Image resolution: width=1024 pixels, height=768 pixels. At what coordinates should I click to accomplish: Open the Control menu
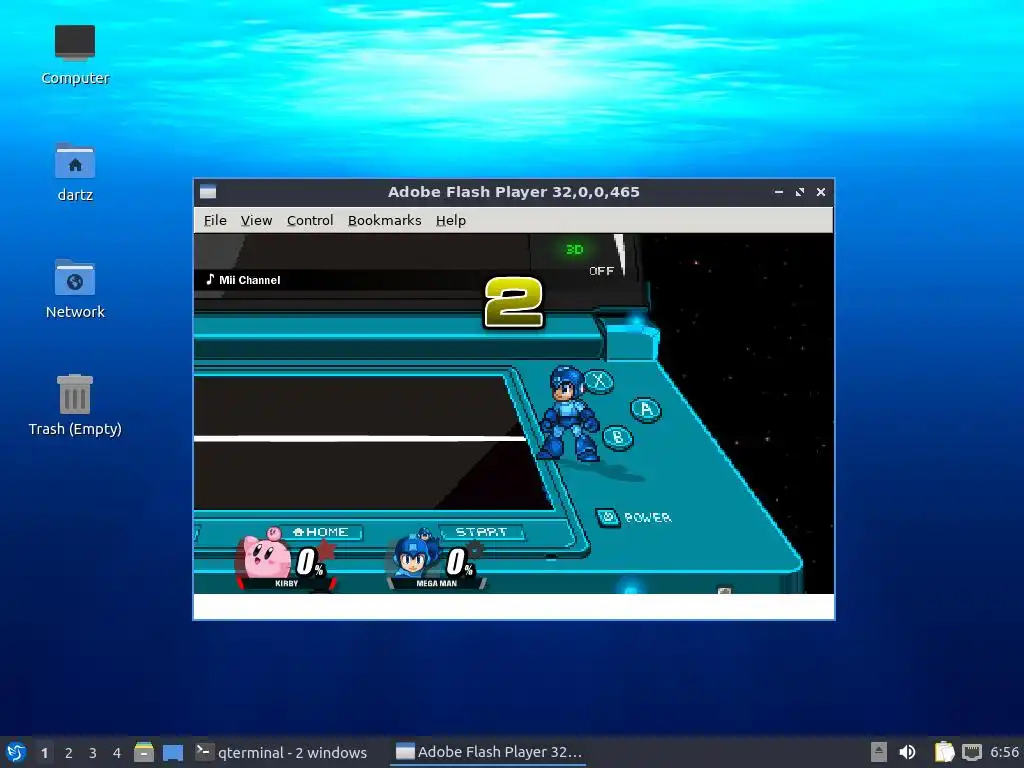pos(310,221)
